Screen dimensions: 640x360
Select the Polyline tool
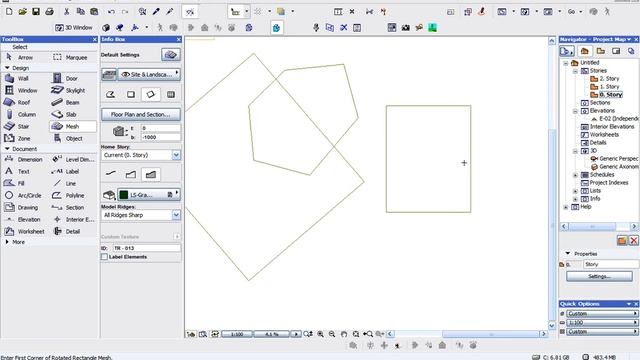tap(69, 196)
